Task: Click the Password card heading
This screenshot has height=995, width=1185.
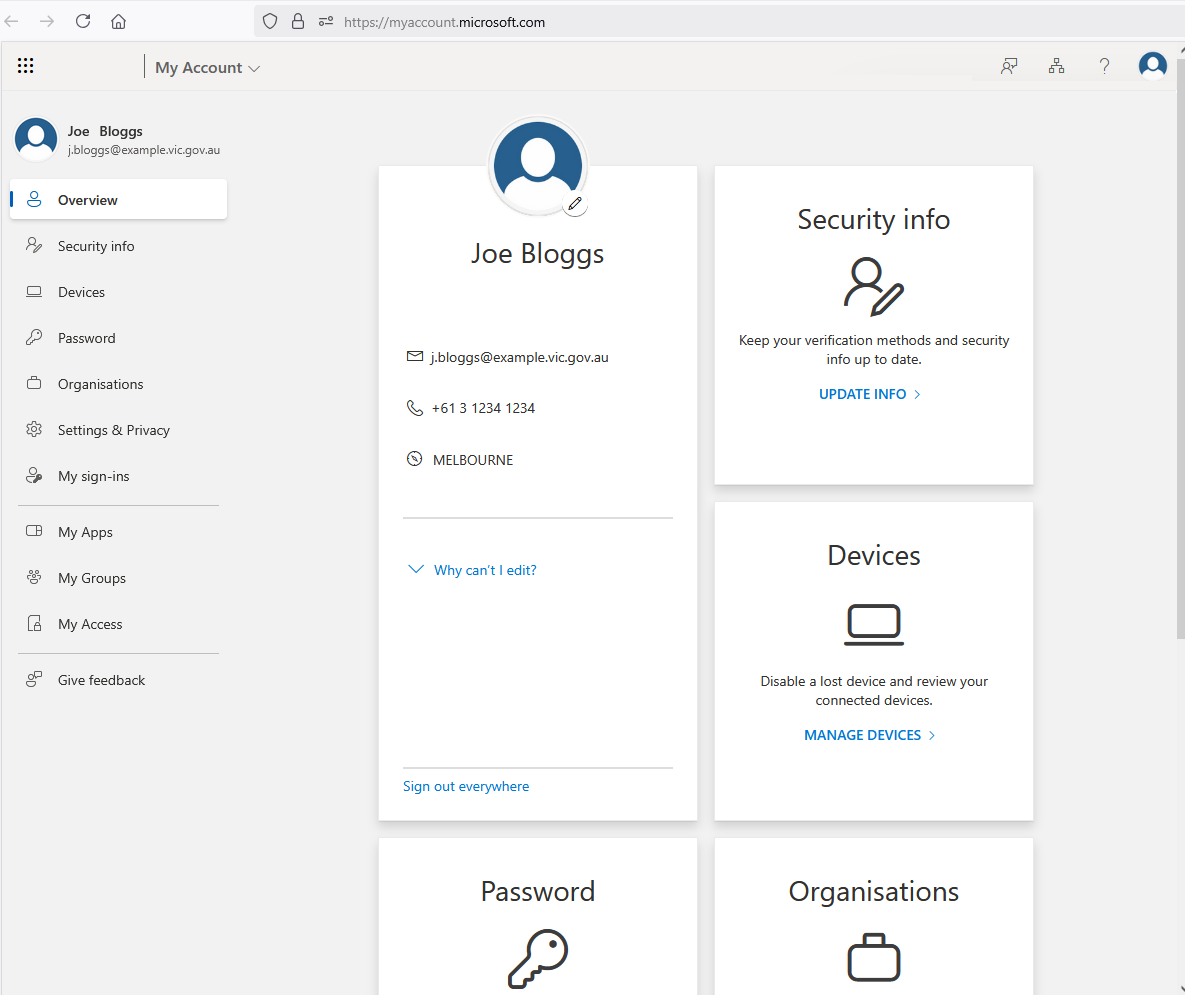Action: (x=537, y=891)
